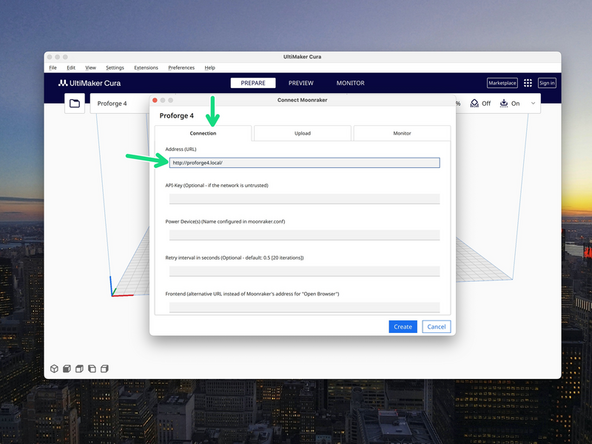Switch to the Connection tab
Viewport: 592px width, 444px height.
pos(203,133)
